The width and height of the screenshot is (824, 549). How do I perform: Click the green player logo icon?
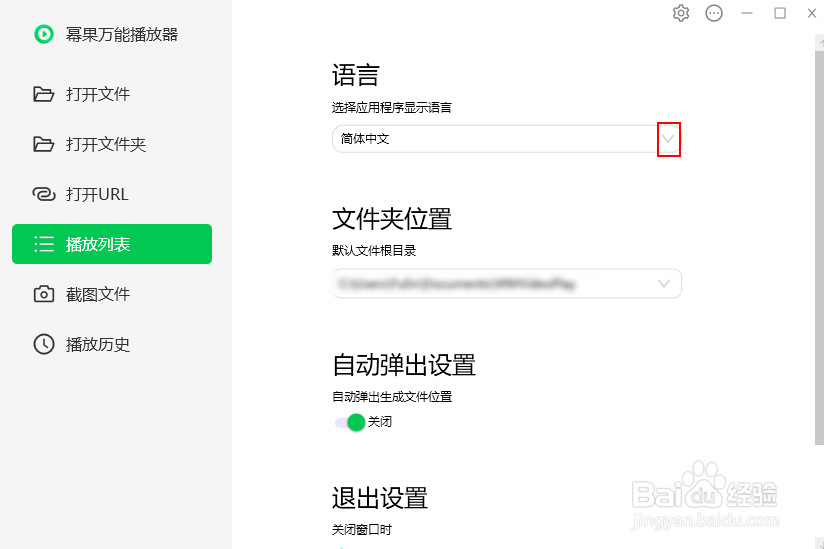coord(44,34)
